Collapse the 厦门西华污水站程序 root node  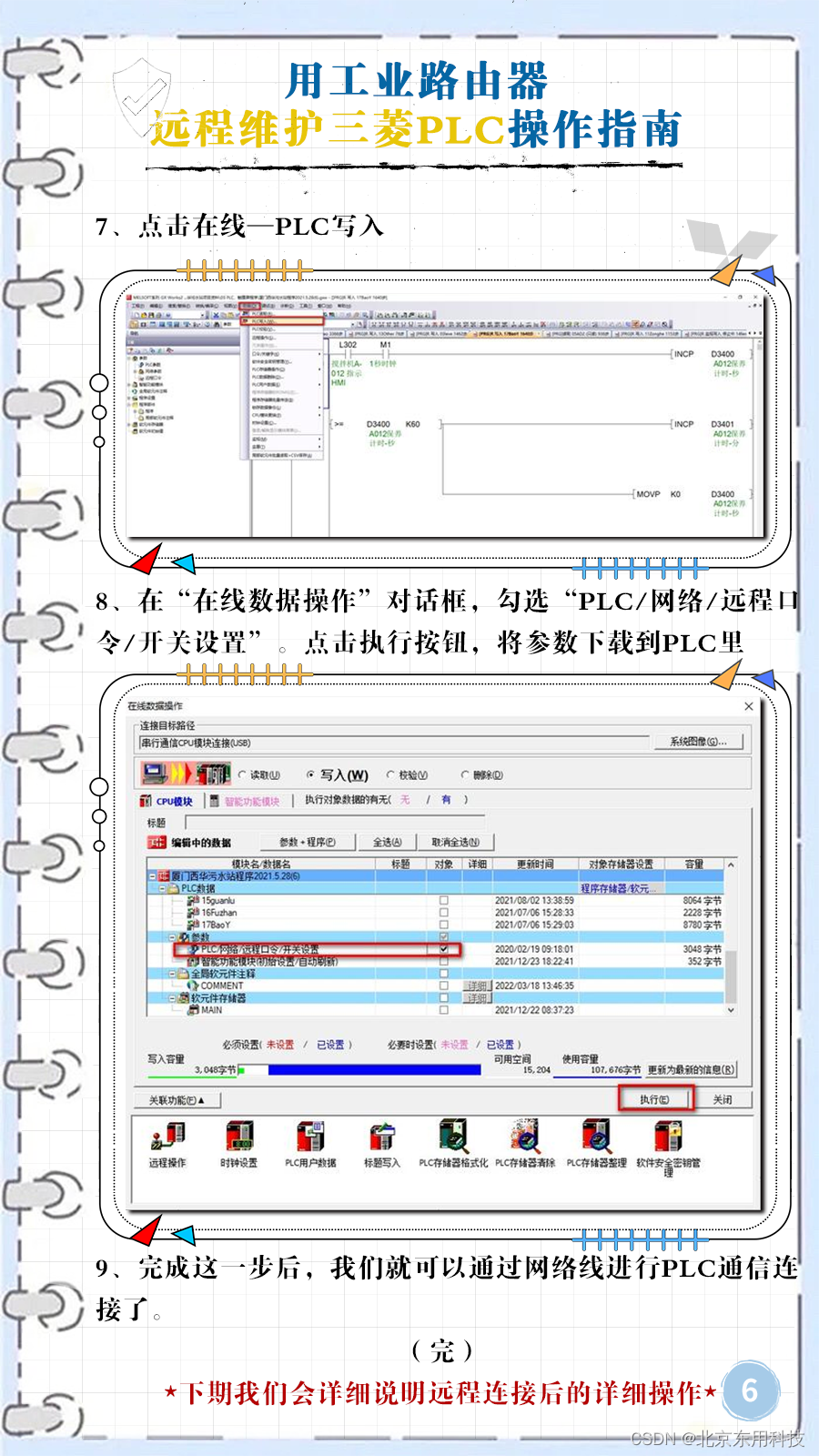[x=153, y=875]
